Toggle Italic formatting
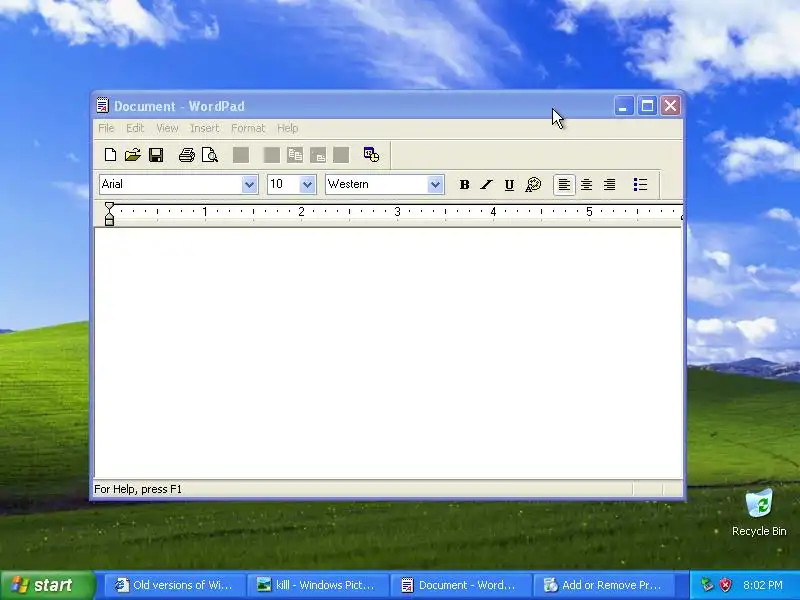The width and height of the screenshot is (800, 600). click(486, 185)
